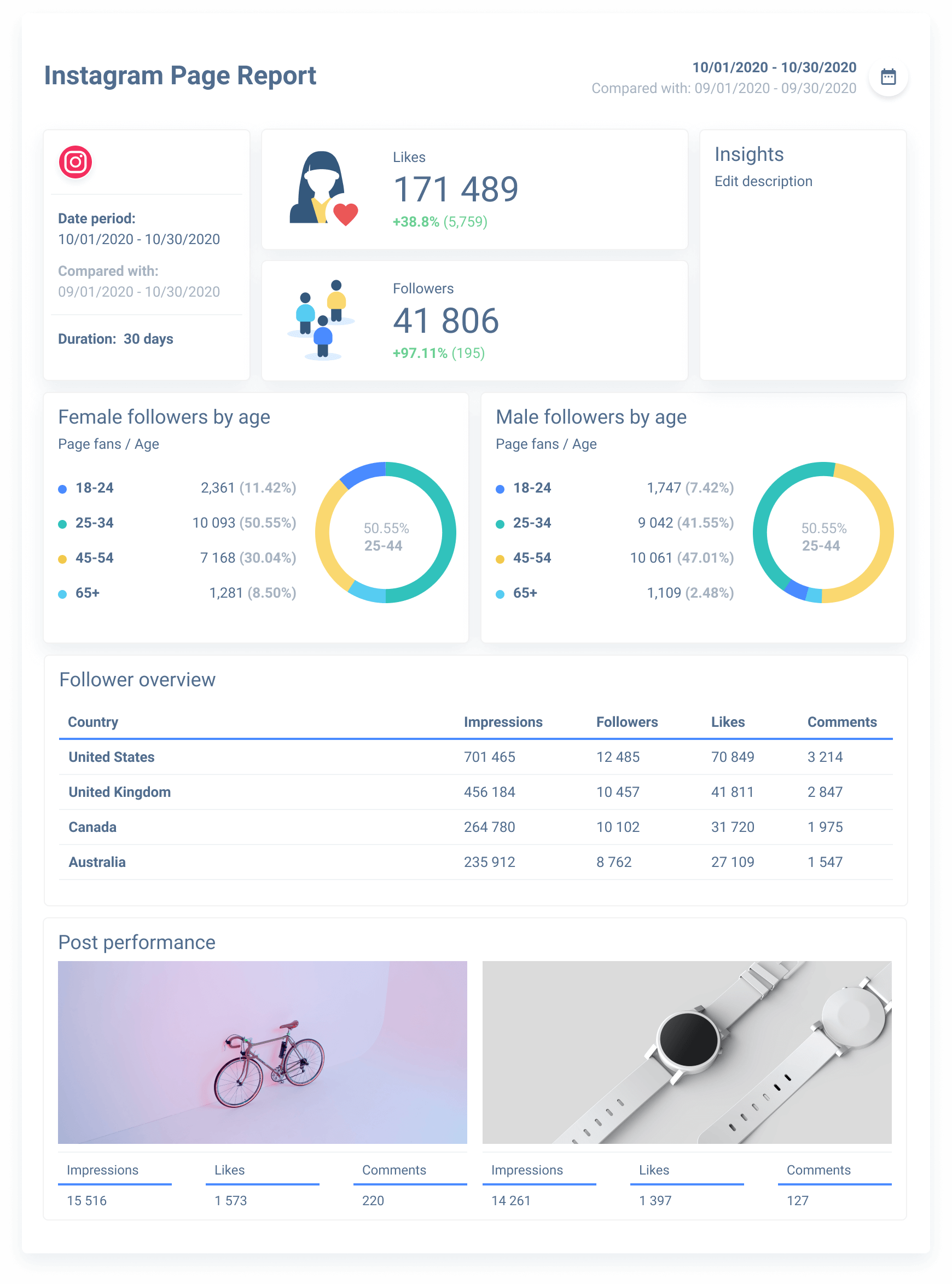Click male 65+ value 1,109 (2.48%)

coord(690,593)
